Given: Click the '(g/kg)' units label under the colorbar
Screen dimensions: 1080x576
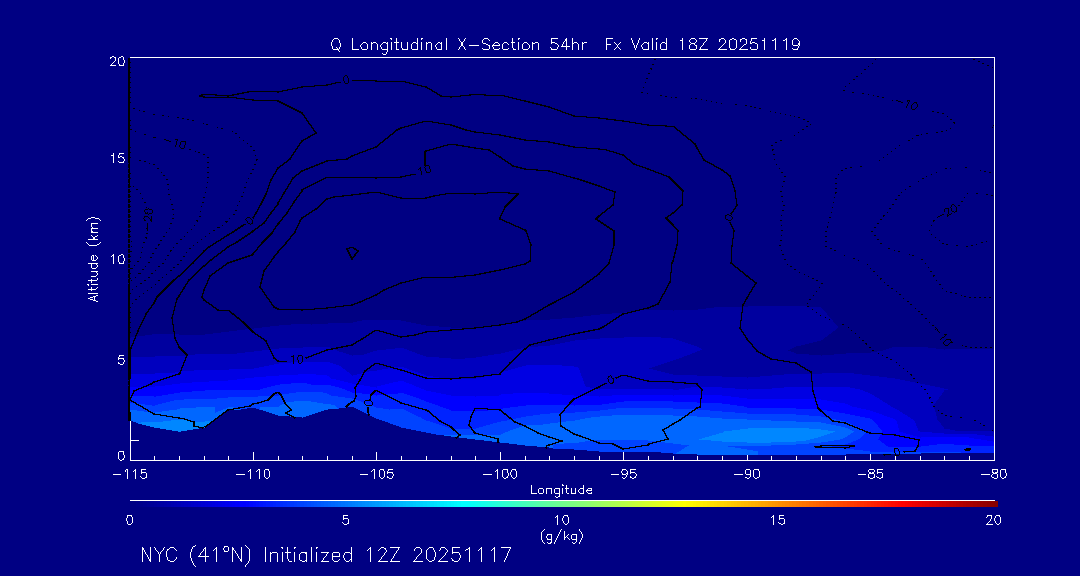Looking at the screenshot, I should [x=561, y=536].
